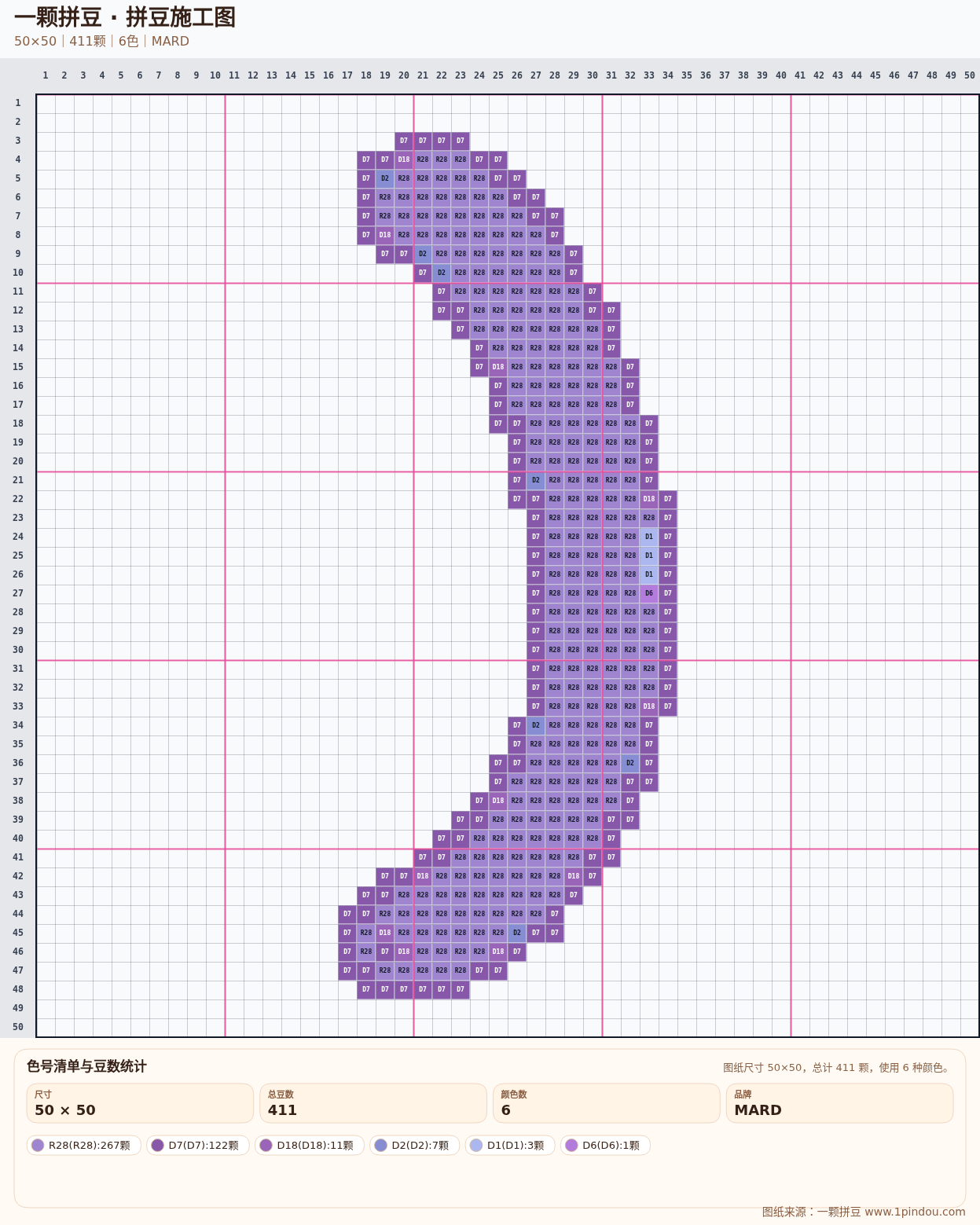
Task: Click the D7 dark purple legend swatch
Action: [157, 1146]
